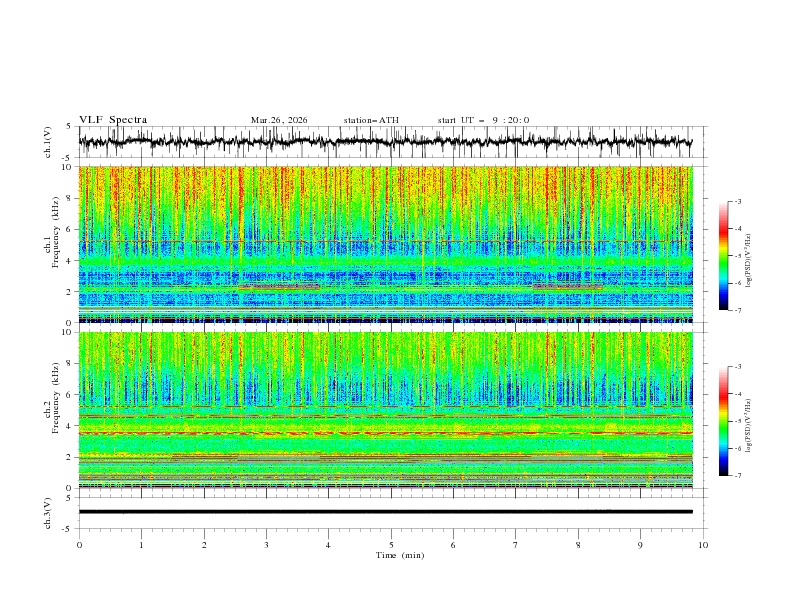Click the "2" tick on the time axis
Screen dimensions: 792x612
point(204,545)
